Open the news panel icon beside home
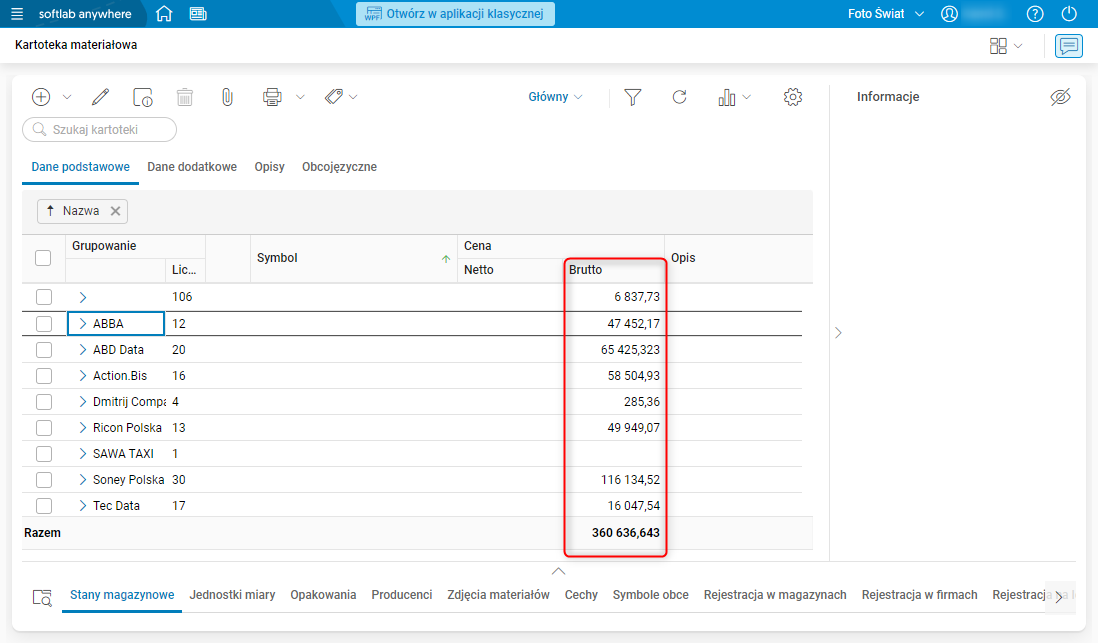This screenshot has height=643, width=1098. (x=198, y=14)
